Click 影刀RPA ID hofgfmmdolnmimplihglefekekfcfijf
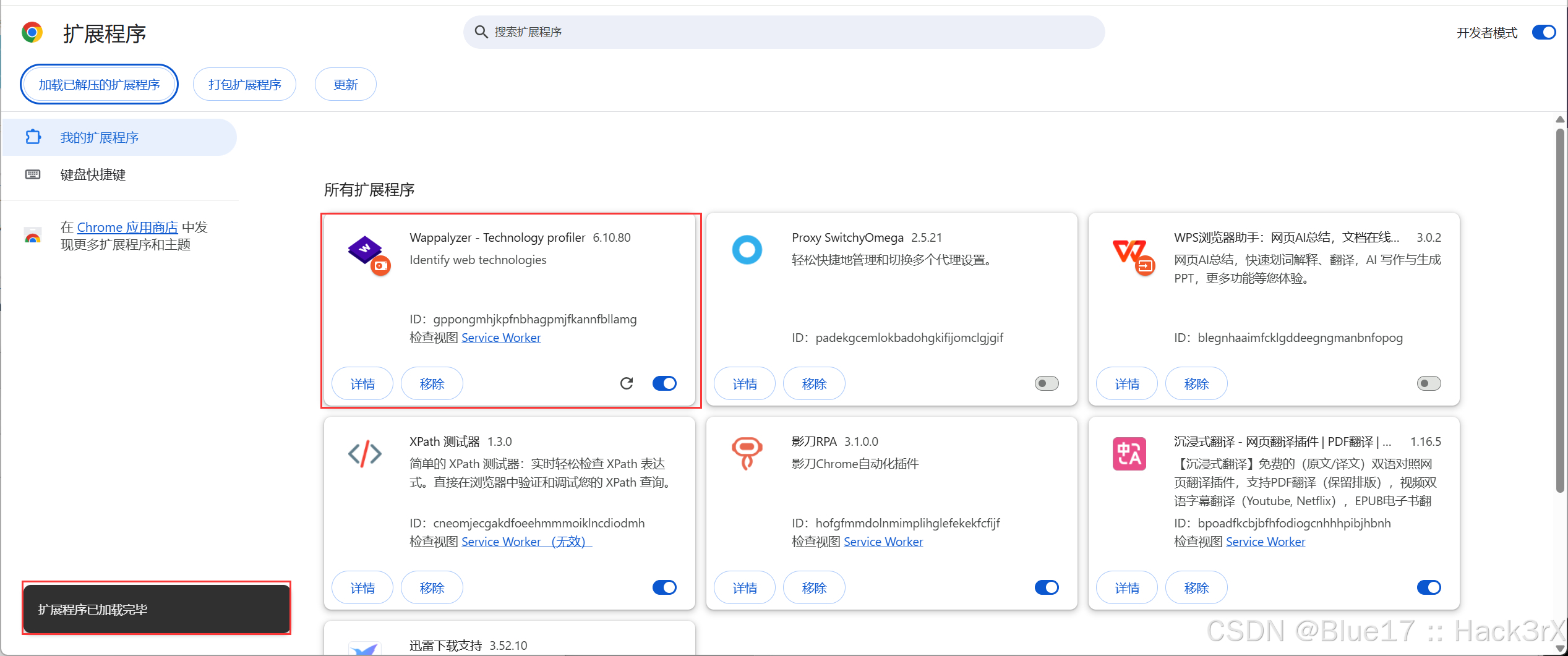 click(907, 523)
